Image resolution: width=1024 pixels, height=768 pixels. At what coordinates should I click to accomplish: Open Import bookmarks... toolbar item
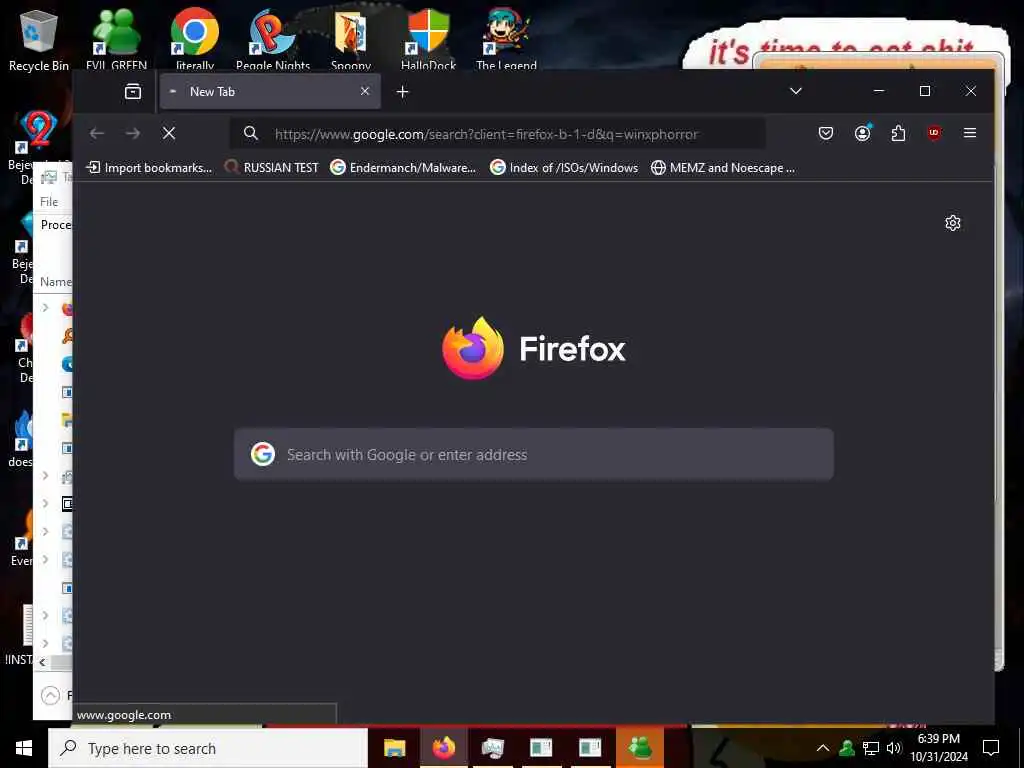tap(149, 168)
